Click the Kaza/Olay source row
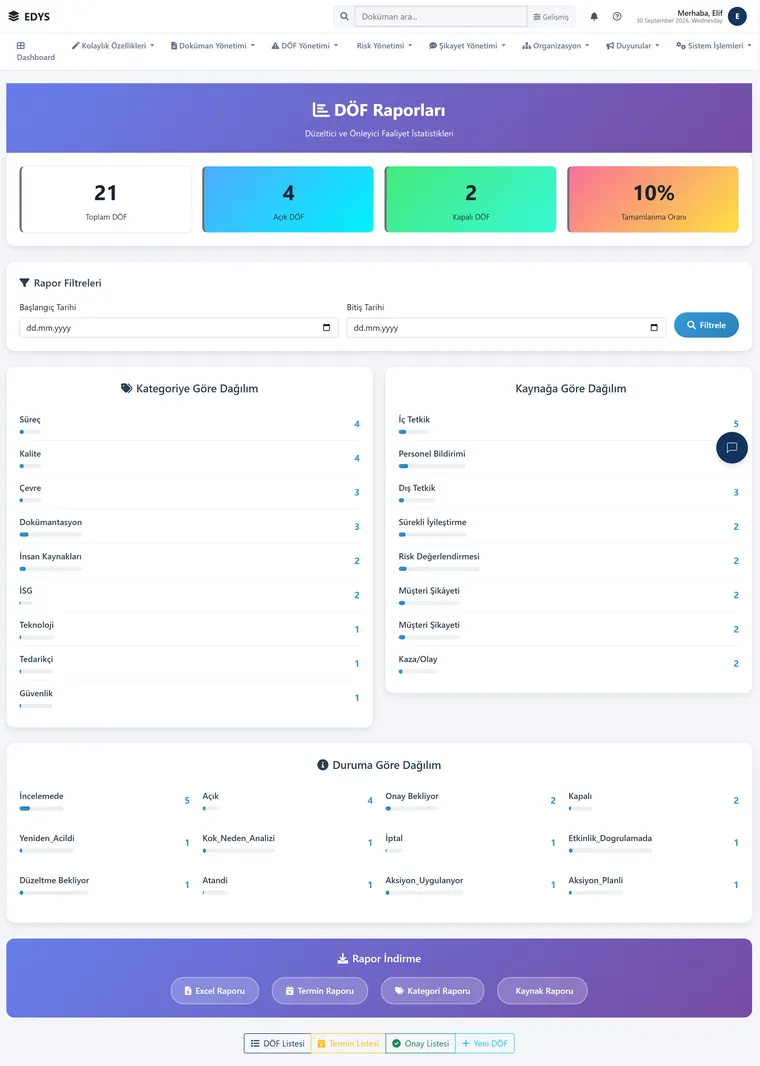The image size is (760, 1066). coord(568,664)
